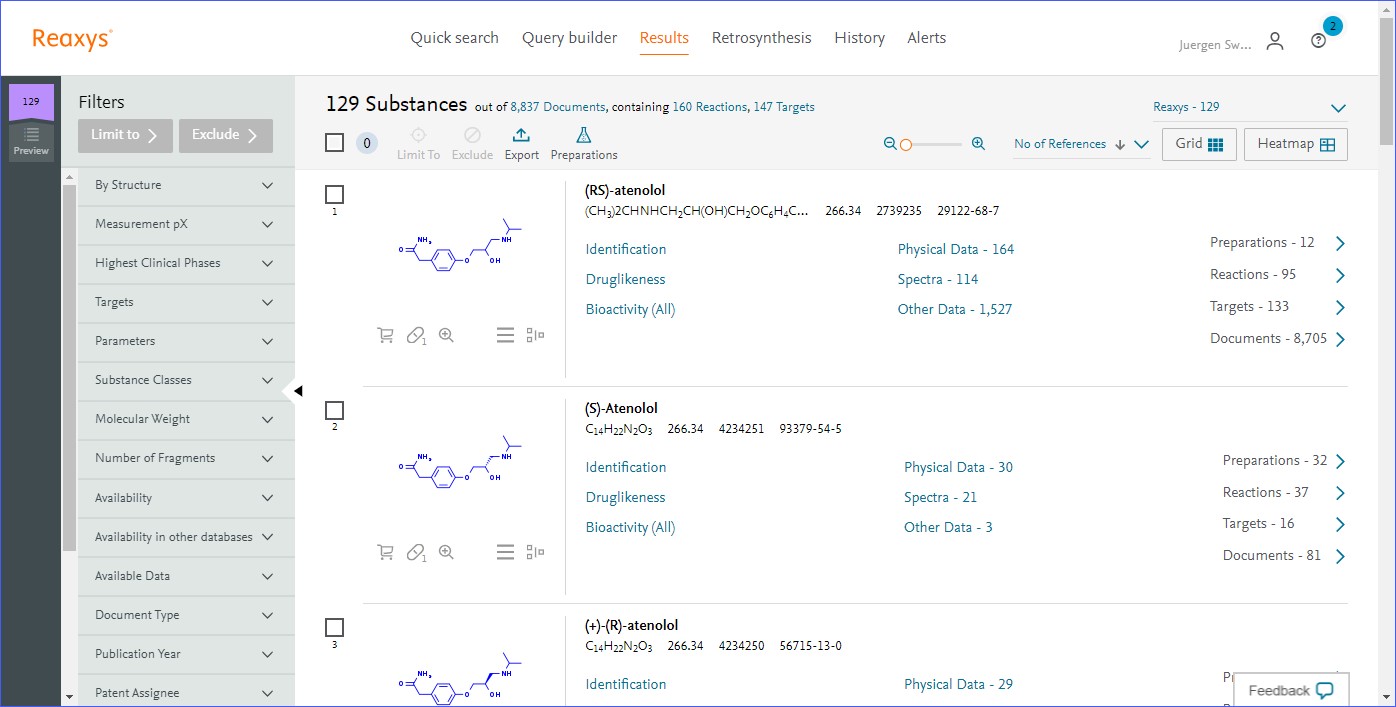Click the structure size zoom slider handle
The width and height of the screenshot is (1396, 707).
click(x=906, y=145)
